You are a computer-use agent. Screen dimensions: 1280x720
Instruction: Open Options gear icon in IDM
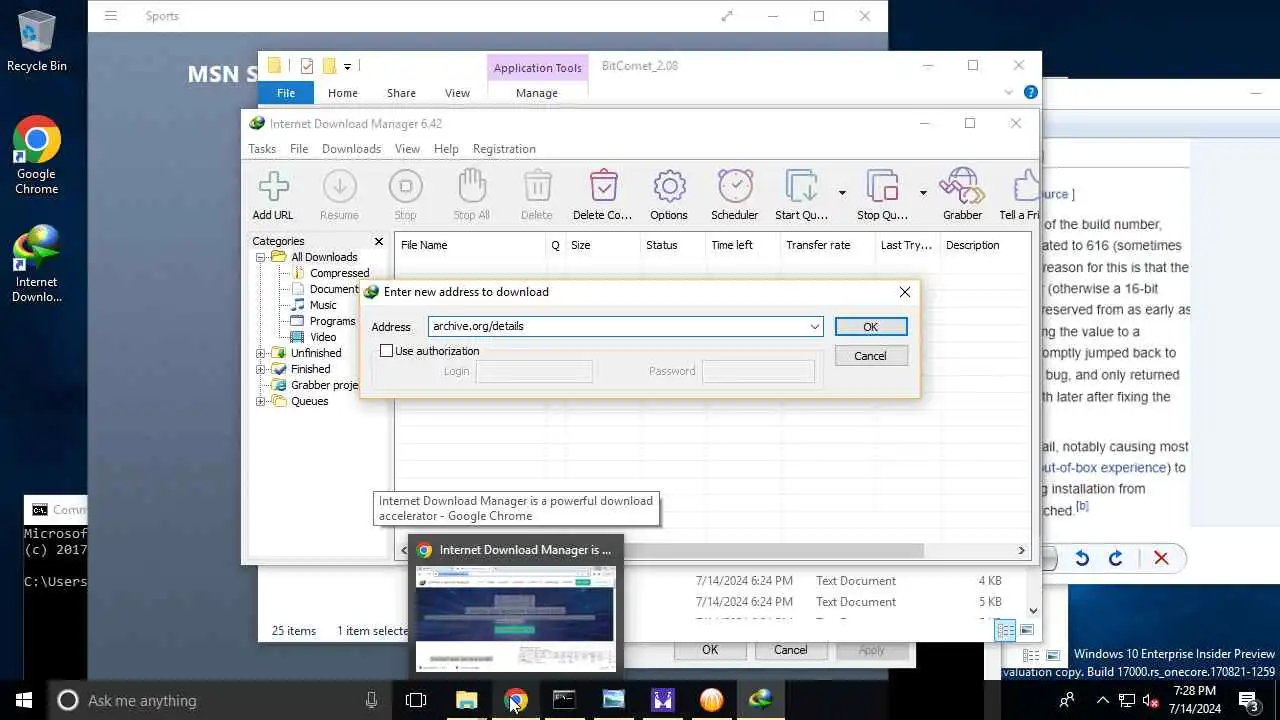669,195
